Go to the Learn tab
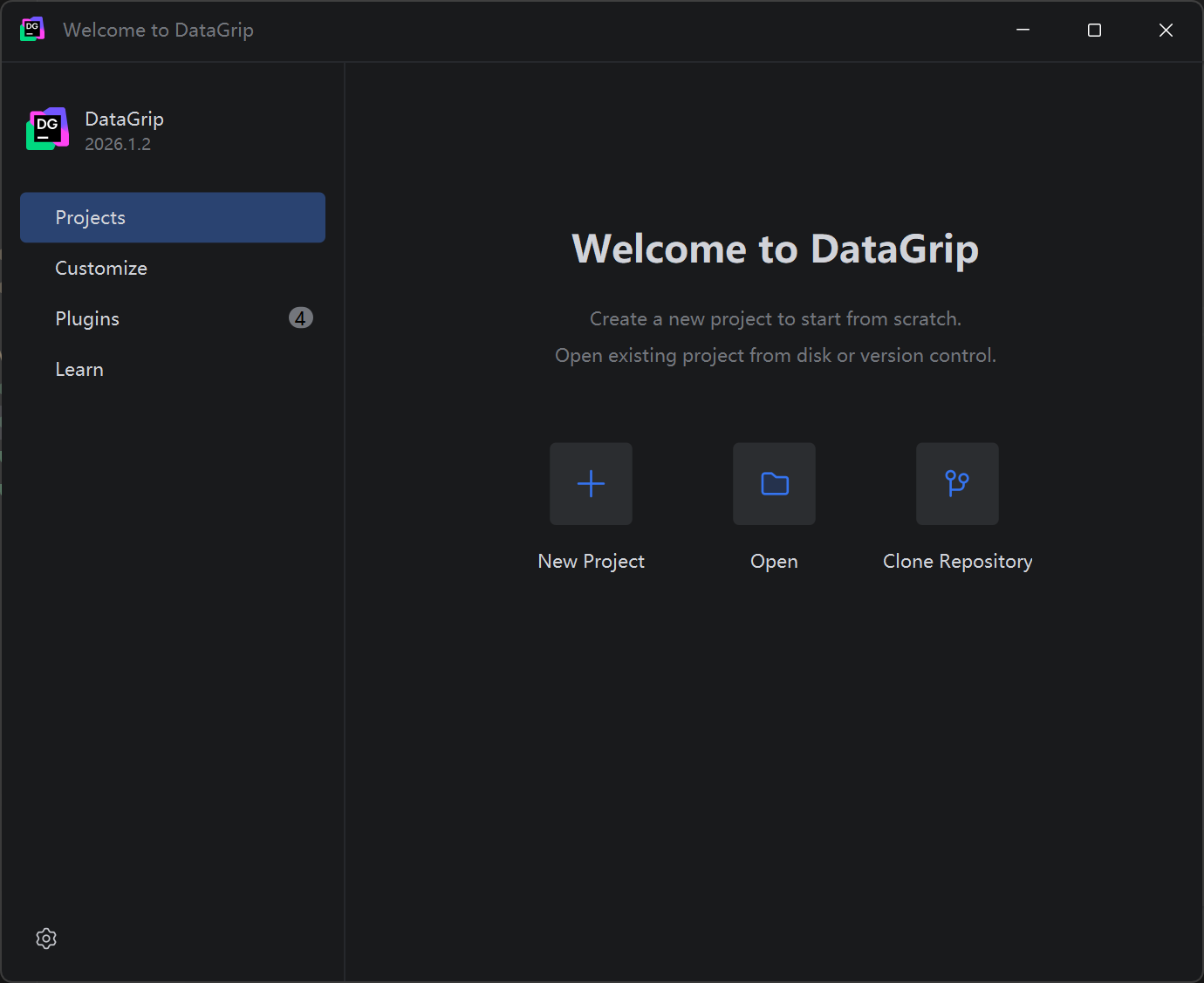This screenshot has width=1204, height=983. pos(173,369)
